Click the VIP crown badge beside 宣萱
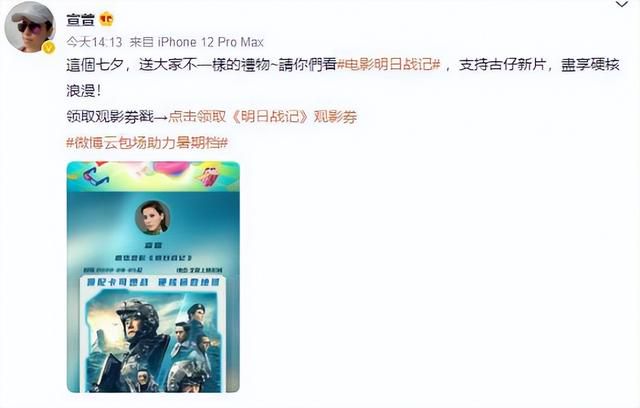The width and height of the screenshot is (640, 408). tap(107, 19)
